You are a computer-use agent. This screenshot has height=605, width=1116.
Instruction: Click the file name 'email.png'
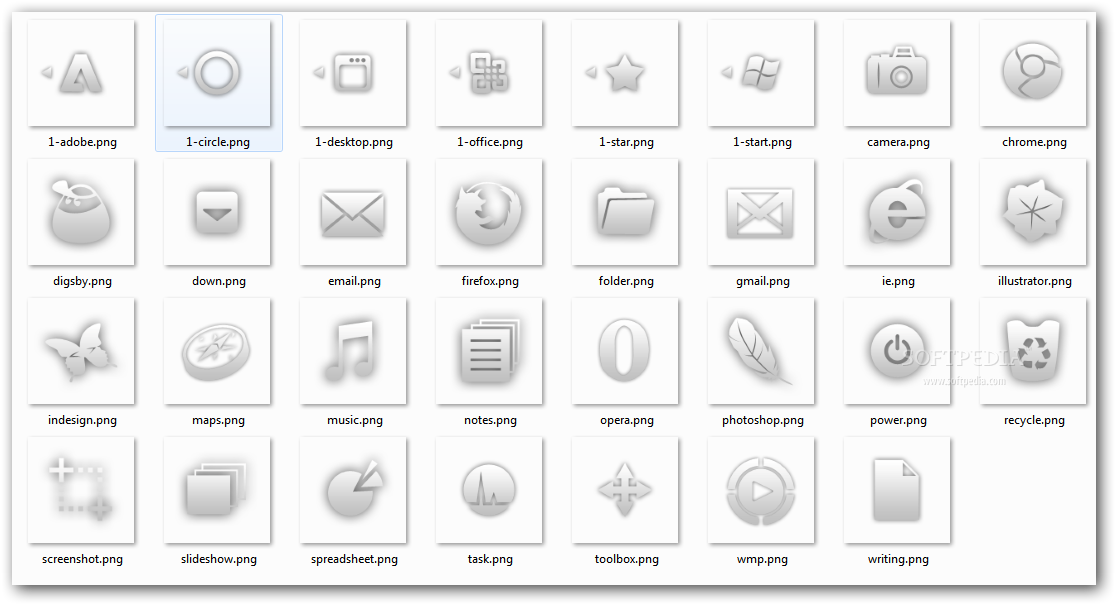pos(354,280)
